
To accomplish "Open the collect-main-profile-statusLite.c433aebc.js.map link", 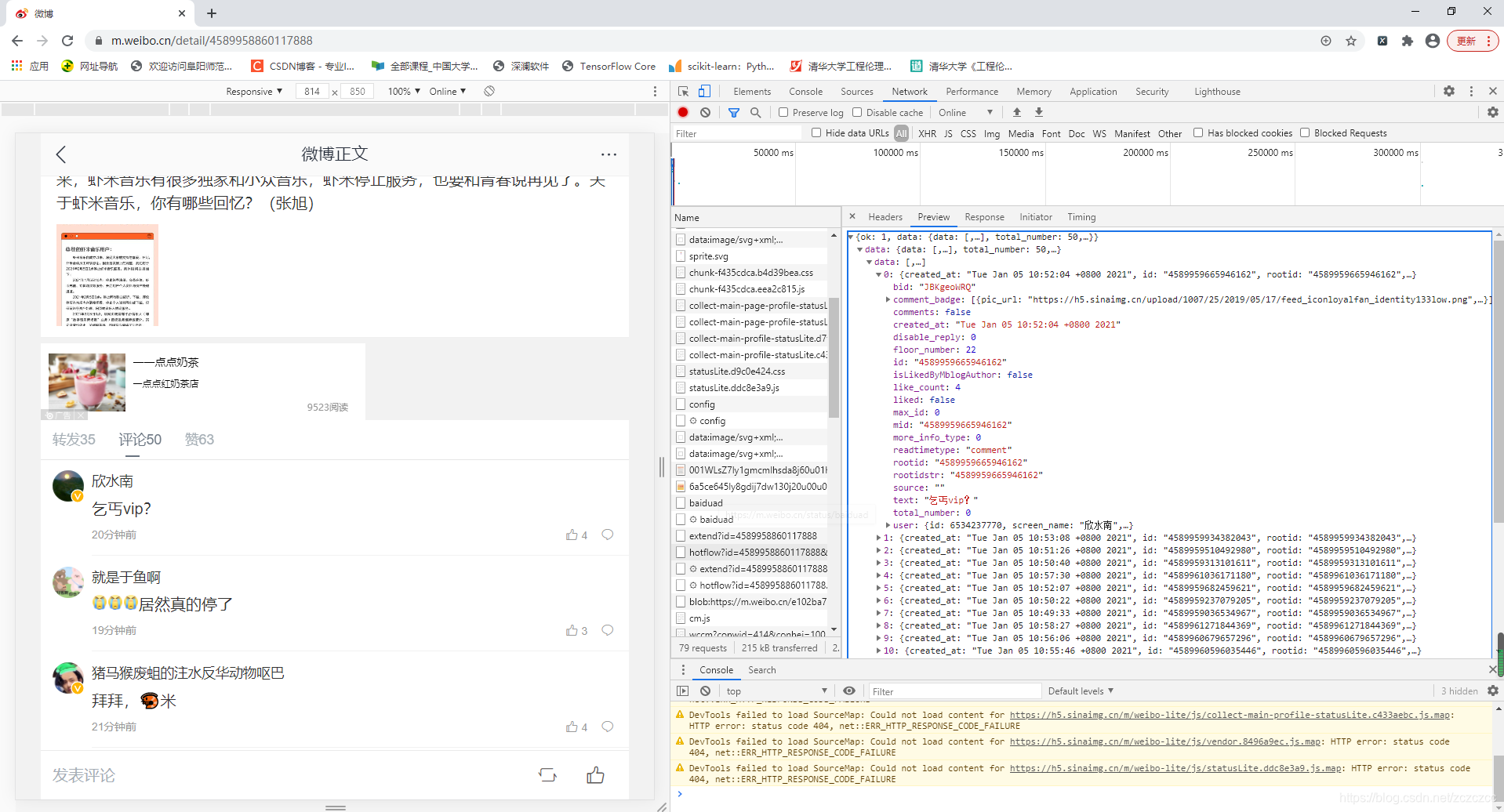I will [x=1230, y=715].
